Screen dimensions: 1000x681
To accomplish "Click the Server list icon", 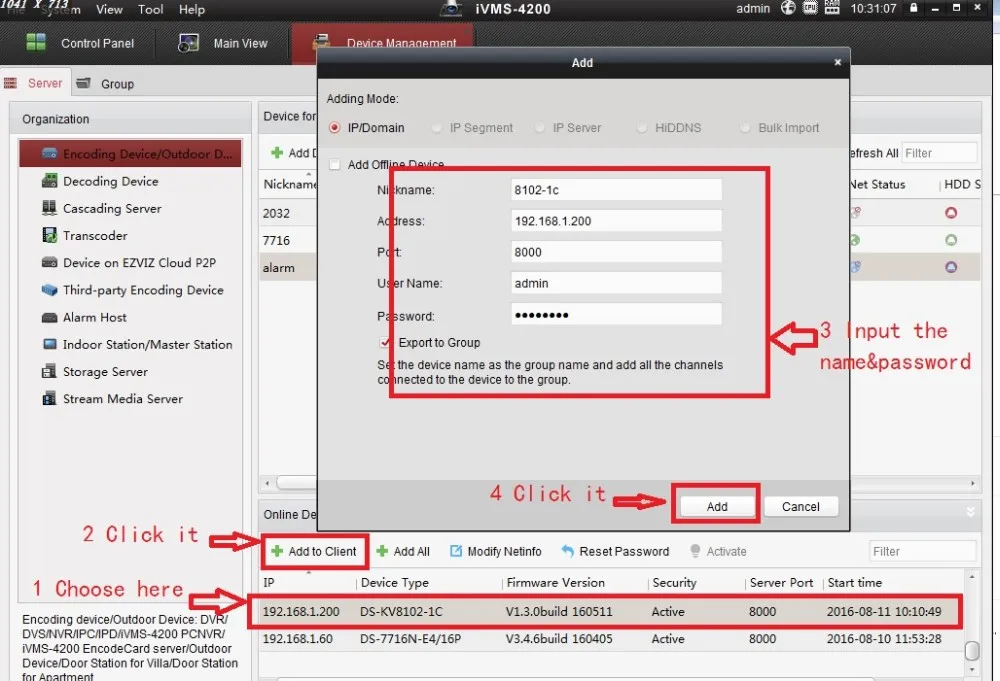I will (x=10, y=84).
